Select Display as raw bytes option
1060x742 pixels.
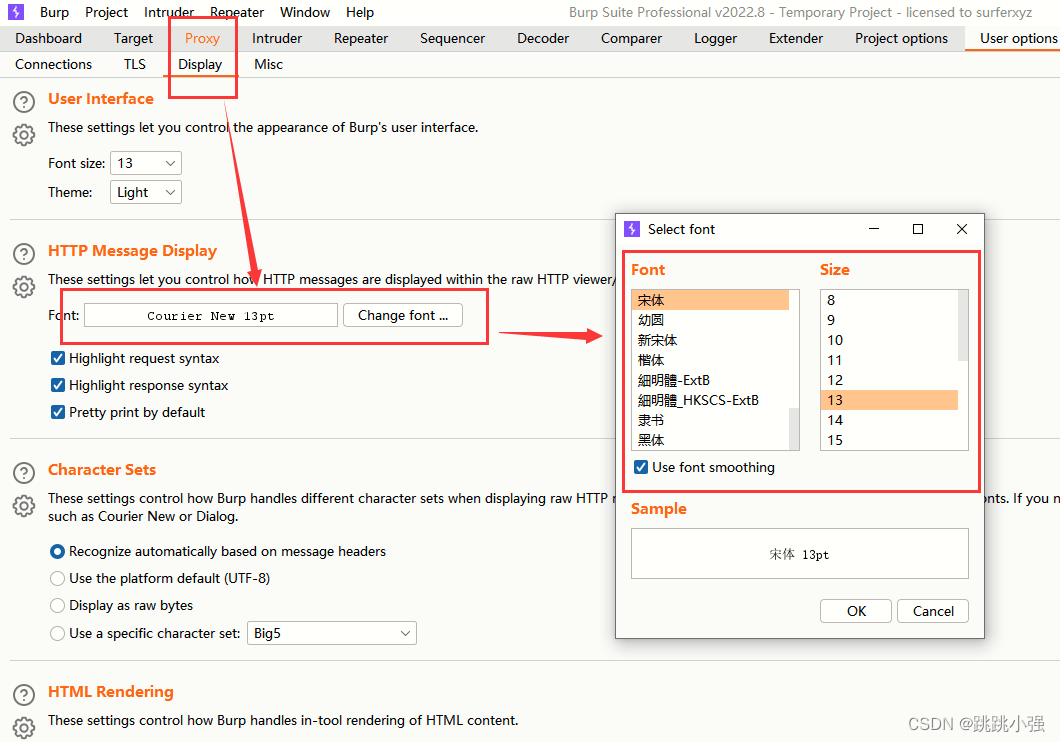pos(57,605)
